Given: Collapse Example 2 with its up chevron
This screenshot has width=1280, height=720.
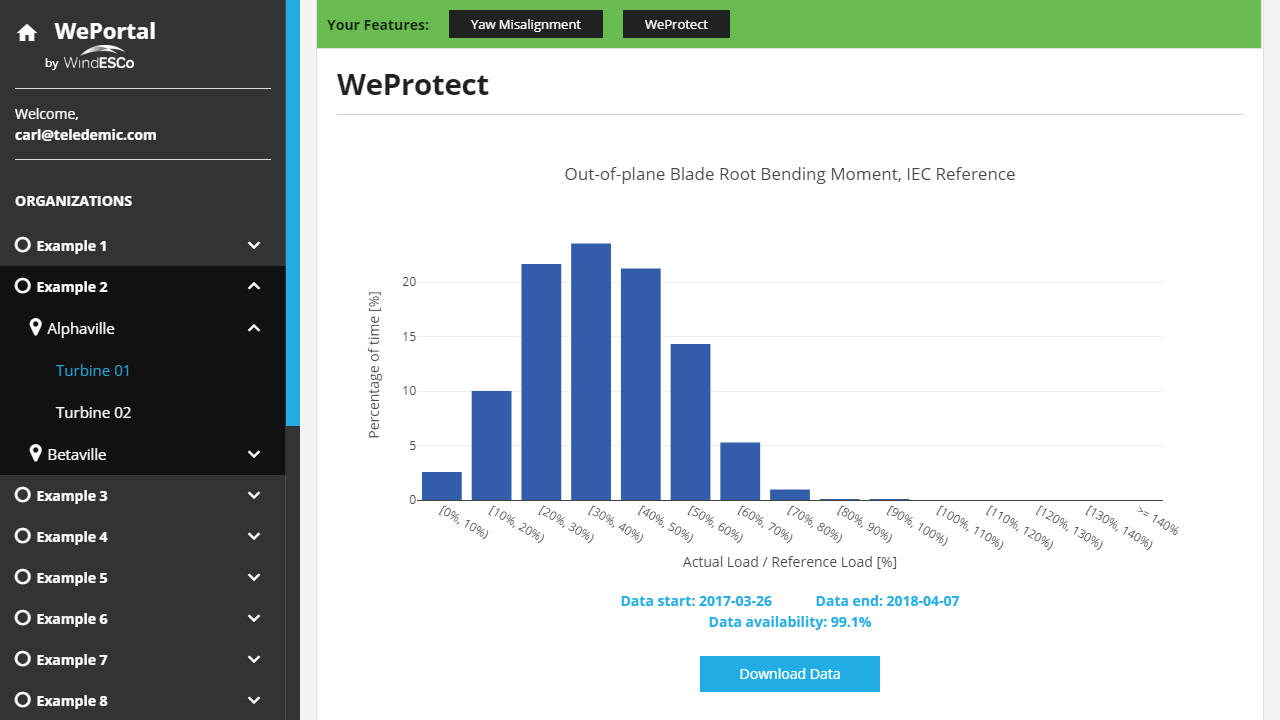Looking at the screenshot, I should (254, 286).
